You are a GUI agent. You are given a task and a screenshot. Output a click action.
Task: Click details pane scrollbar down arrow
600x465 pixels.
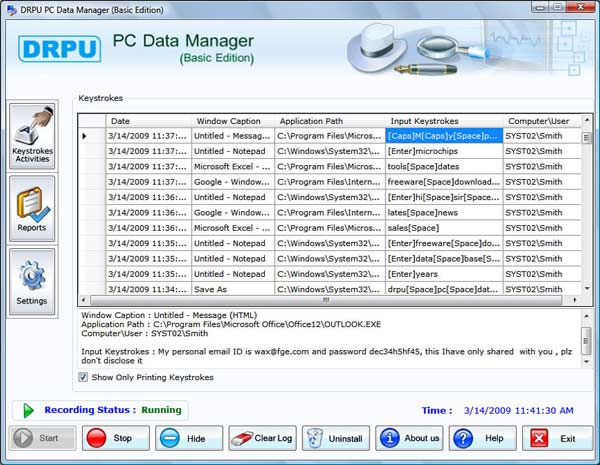point(586,361)
